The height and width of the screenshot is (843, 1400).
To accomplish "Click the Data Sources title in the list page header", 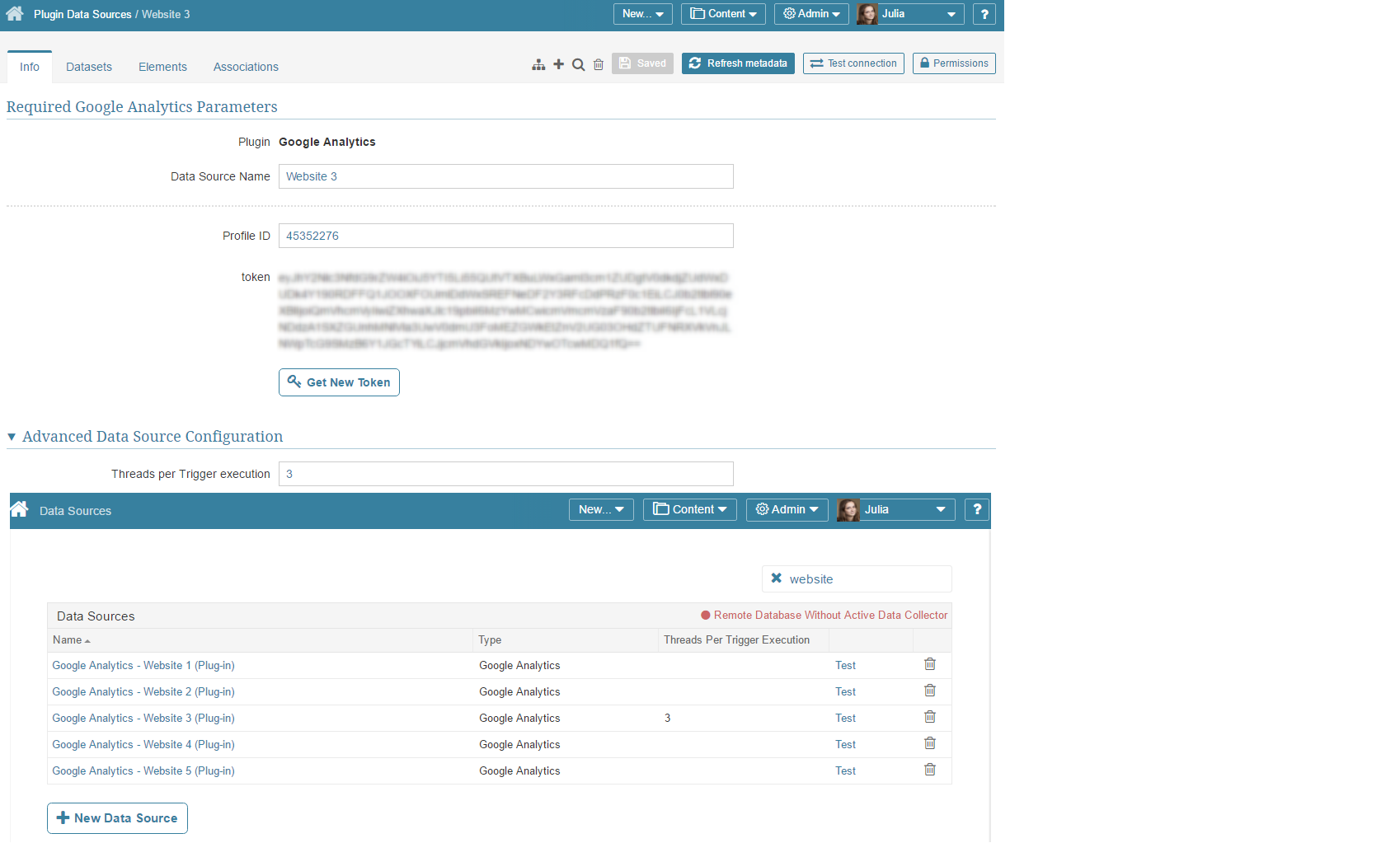I will [x=75, y=511].
